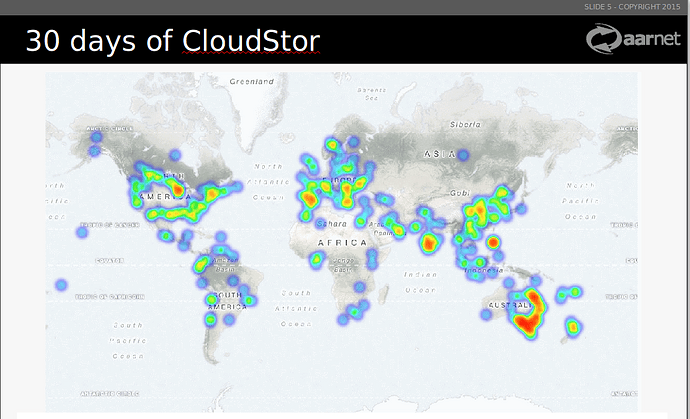
Task: Click the 'Siberia' map label
Action: click(465, 125)
